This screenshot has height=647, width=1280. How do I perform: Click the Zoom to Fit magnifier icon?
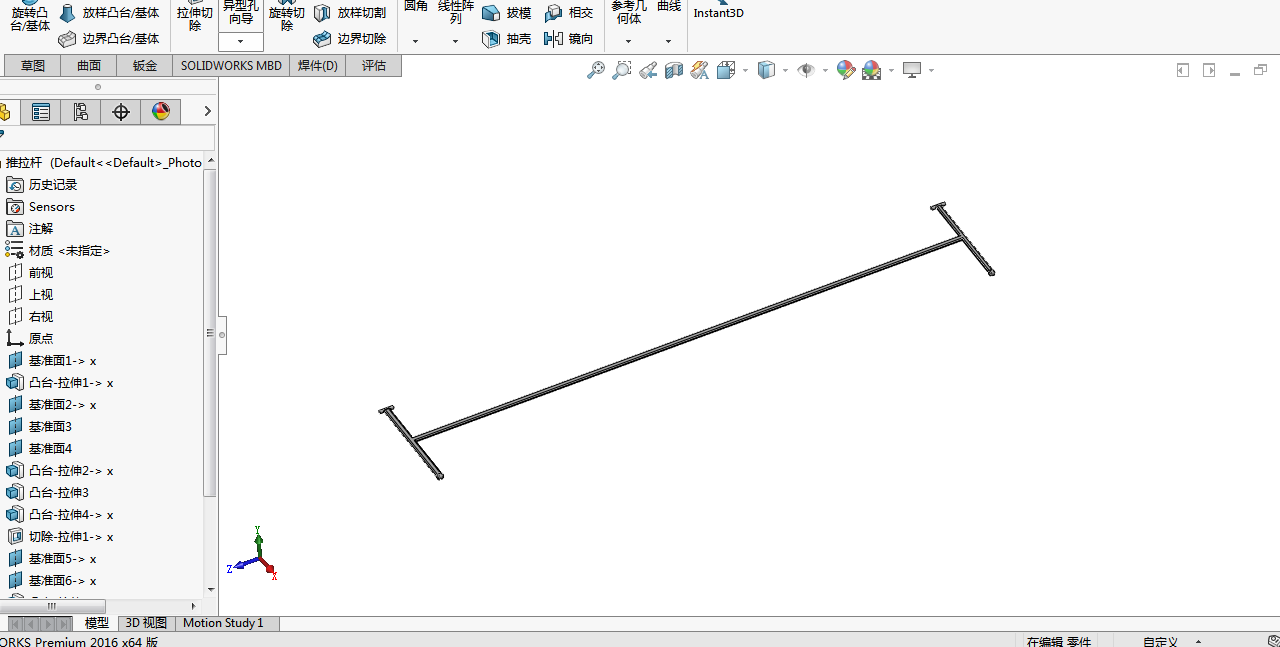pyautogui.click(x=596, y=70)
